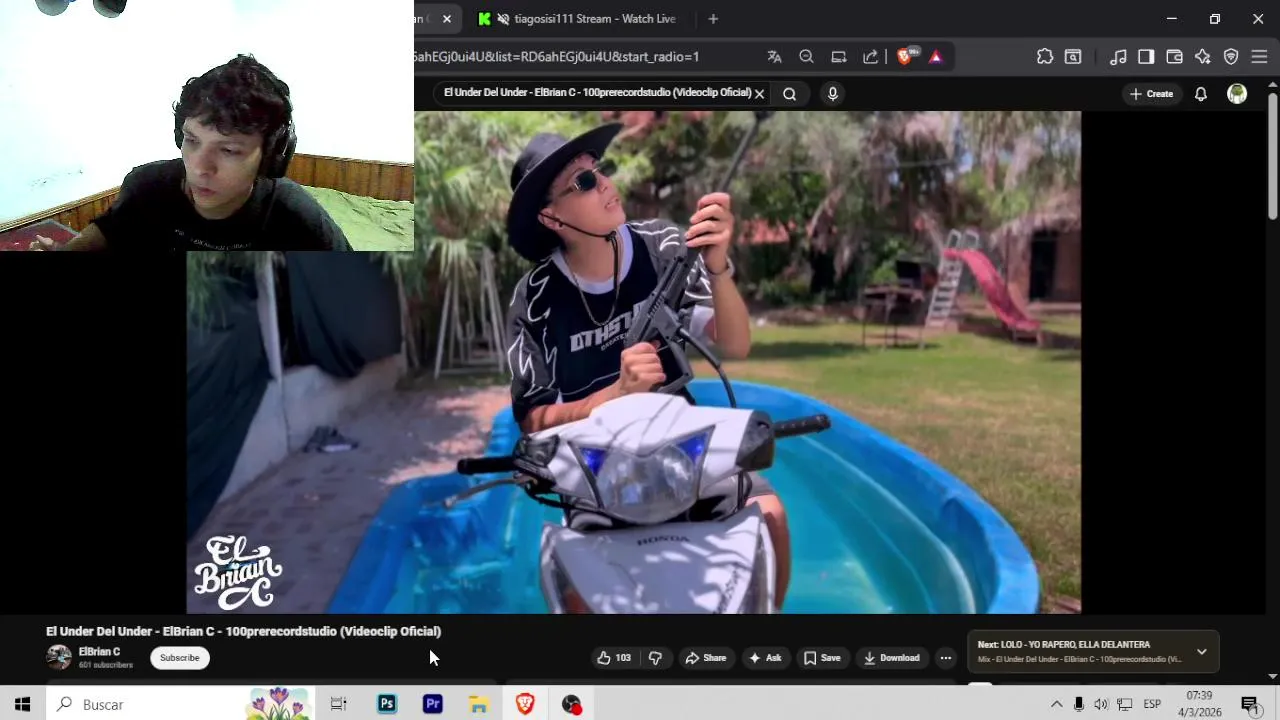Open the network tray icon
1280x720 pixels.
pyautogui.click(x=1124, y=705)
